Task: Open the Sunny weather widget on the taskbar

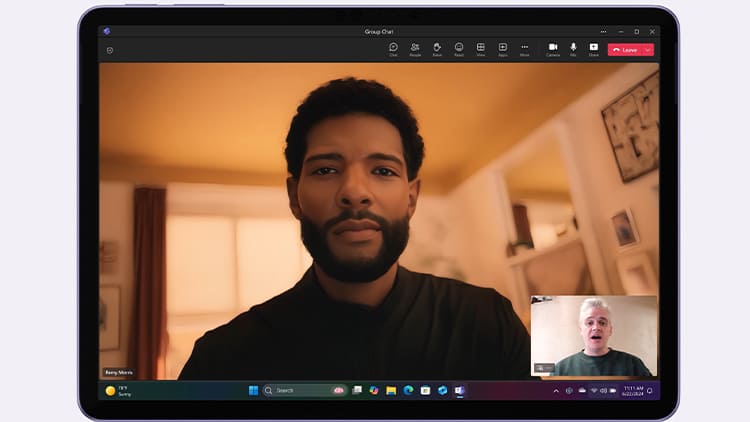Action: (x=118, y=390)
